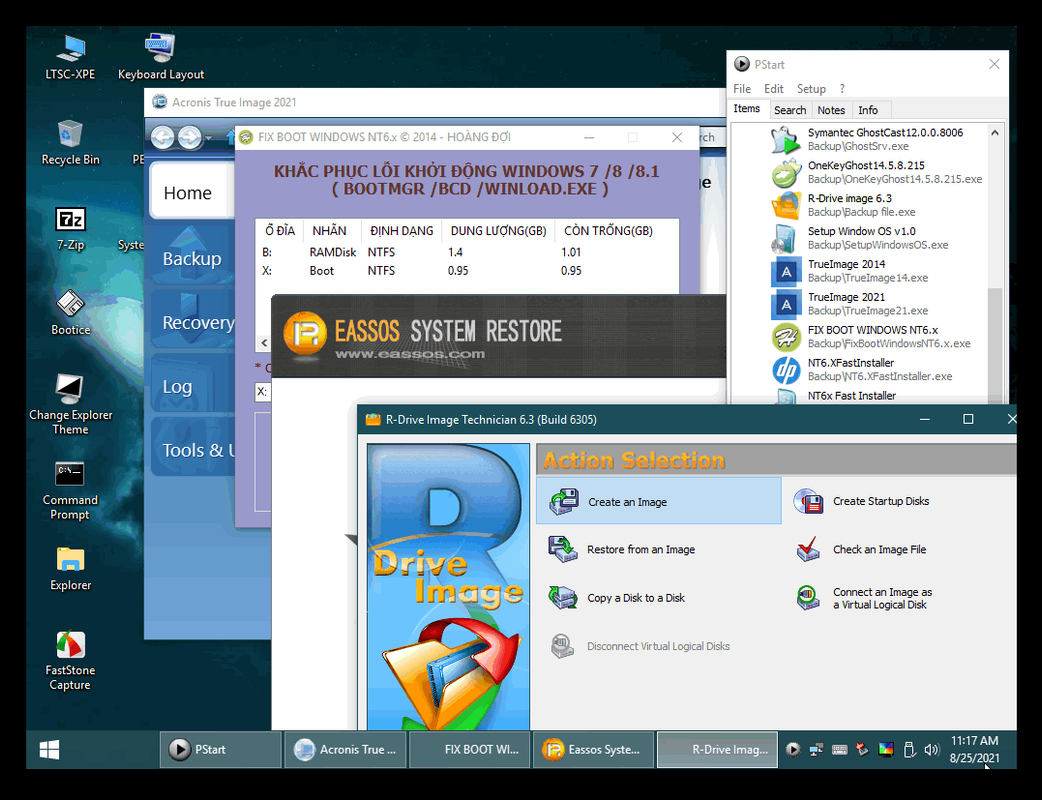Switch to Acronis True taskbar button
This screenshot has width=1042, height=800.
(345, 750)
